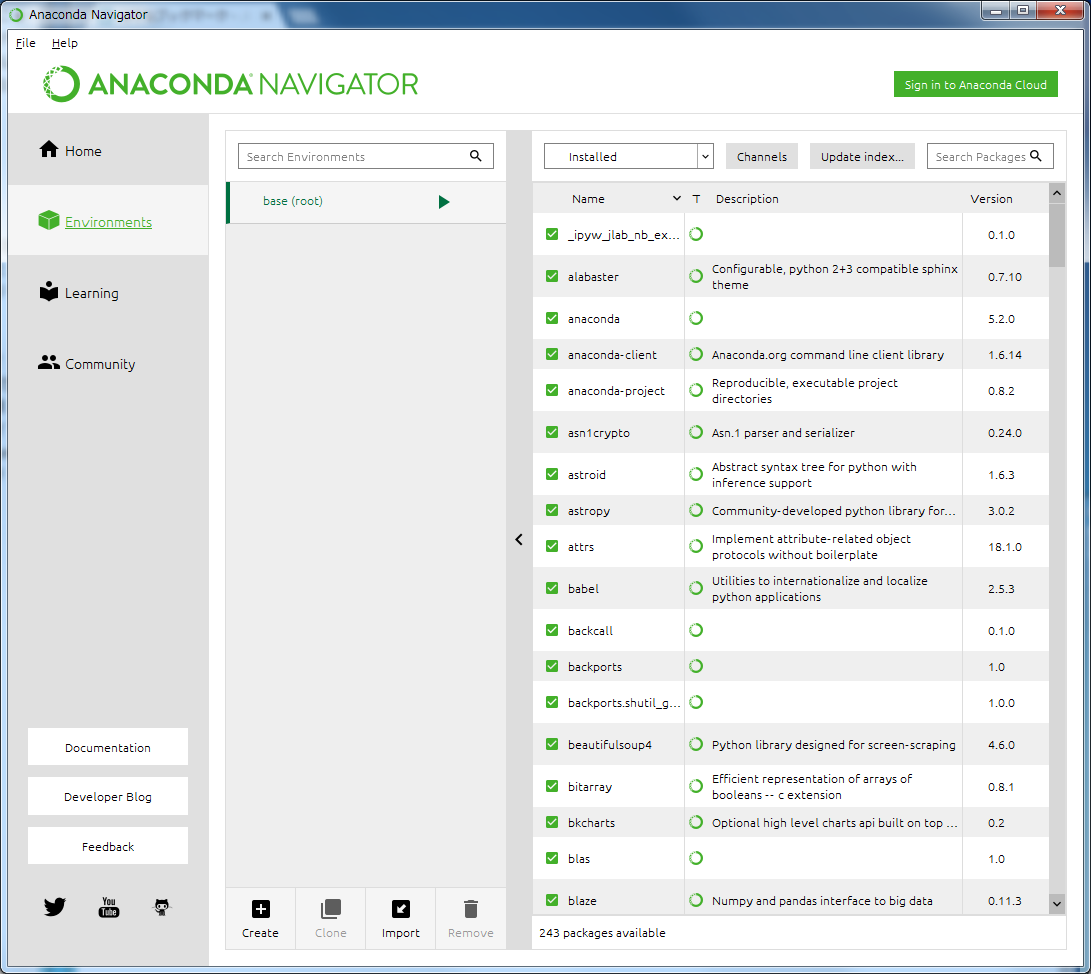Viewport: 1091px width, 974px height.
Task: Open the Help menu
Action: (65, 43)
